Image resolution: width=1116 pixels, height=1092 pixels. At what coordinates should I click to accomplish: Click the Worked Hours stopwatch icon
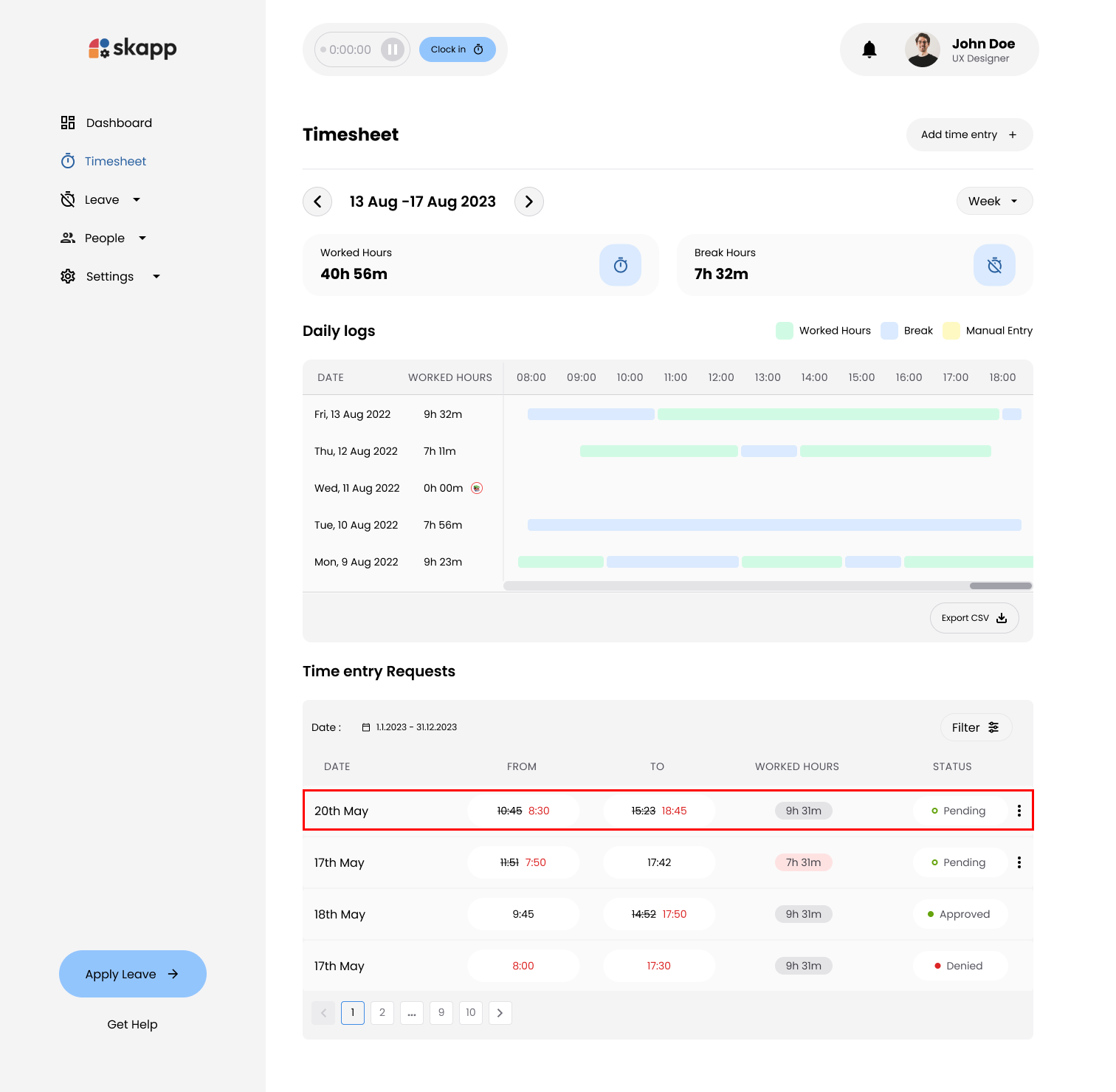[x=620, y=265]
